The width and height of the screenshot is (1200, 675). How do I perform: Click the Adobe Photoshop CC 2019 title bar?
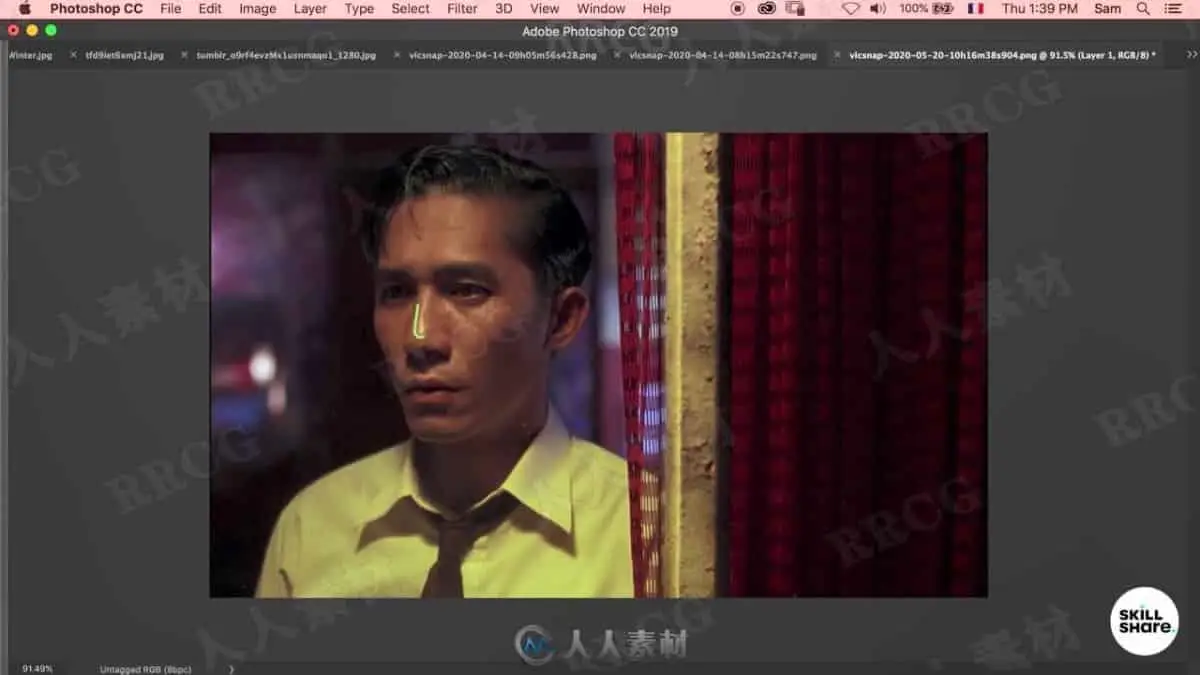click(x=600, y=31)
